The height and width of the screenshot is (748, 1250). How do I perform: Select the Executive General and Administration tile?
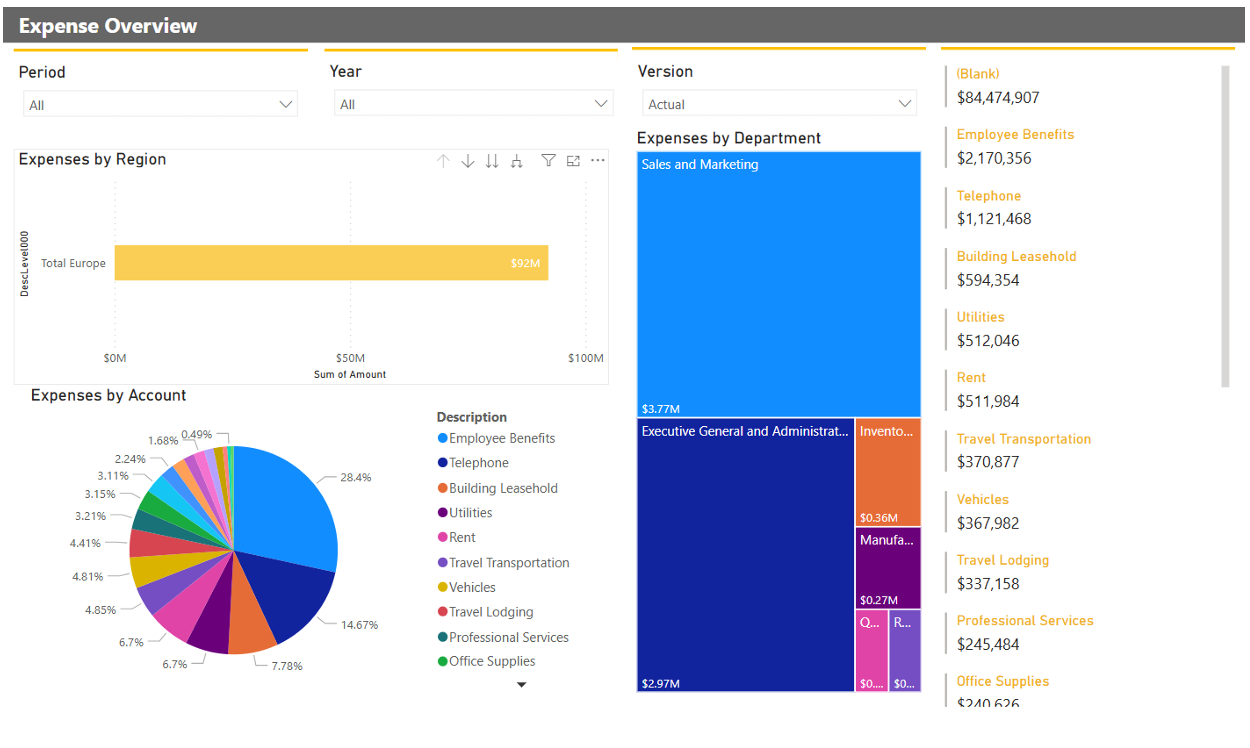pos(746,555)
